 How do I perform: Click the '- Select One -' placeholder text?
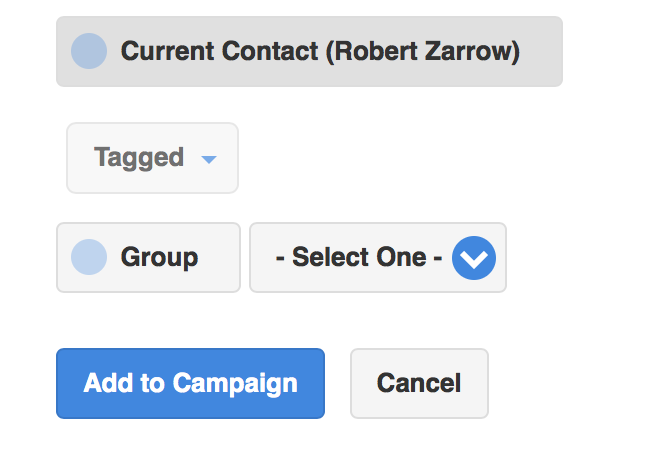point(359,256)
